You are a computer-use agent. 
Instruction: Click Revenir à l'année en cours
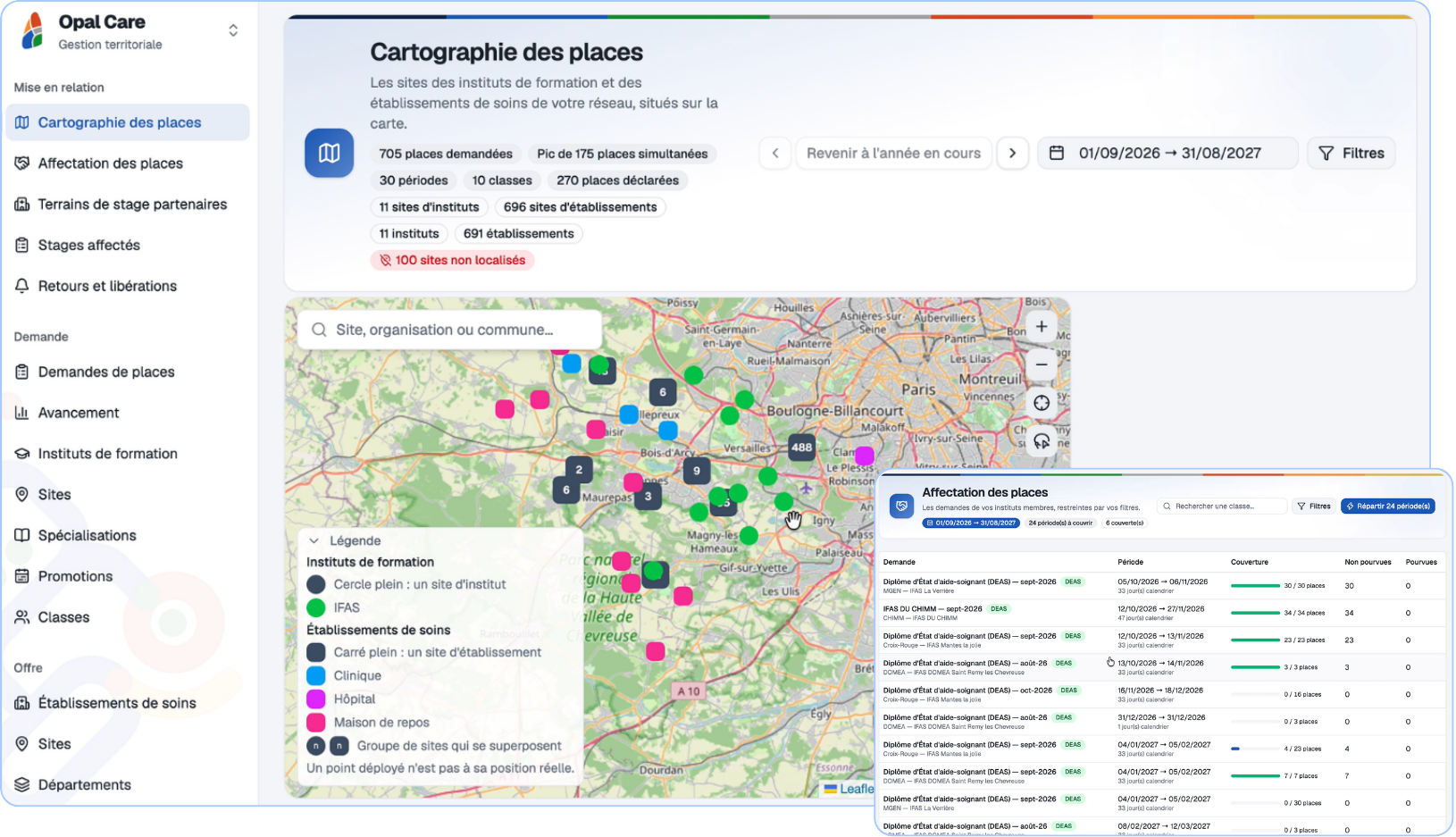(893, 154)
